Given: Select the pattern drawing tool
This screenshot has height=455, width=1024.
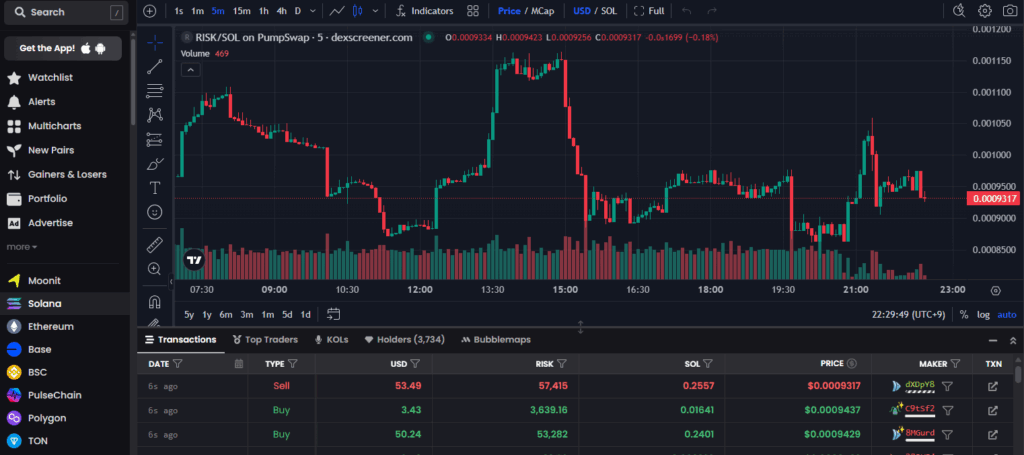Looking at the screenshot, I should coord(155,115).
